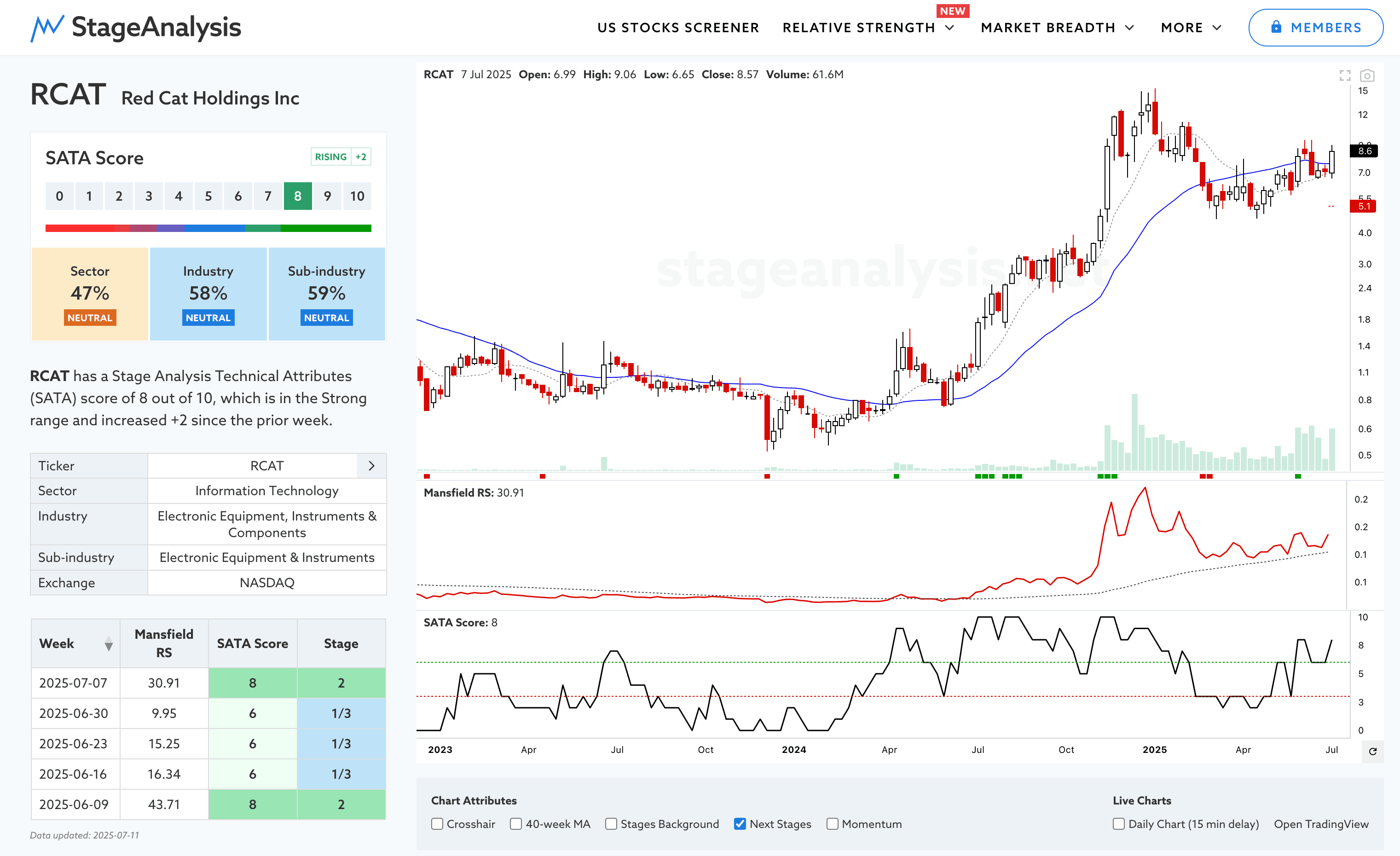The width and height of the screenshot is (1400, 856).
Task: Click the SATA score 10 box
Action: click(x=357, y=196)
